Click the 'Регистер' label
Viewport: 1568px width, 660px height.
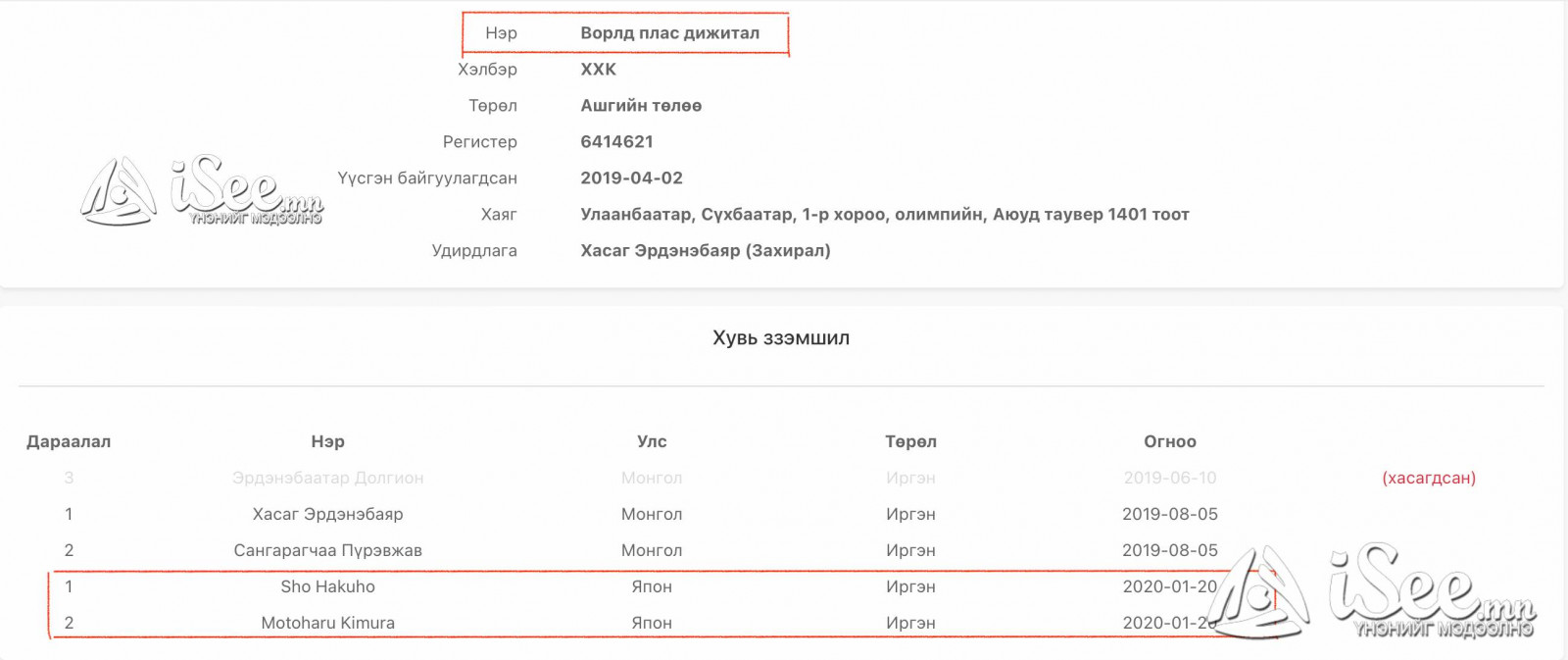(x=479, y=142)
